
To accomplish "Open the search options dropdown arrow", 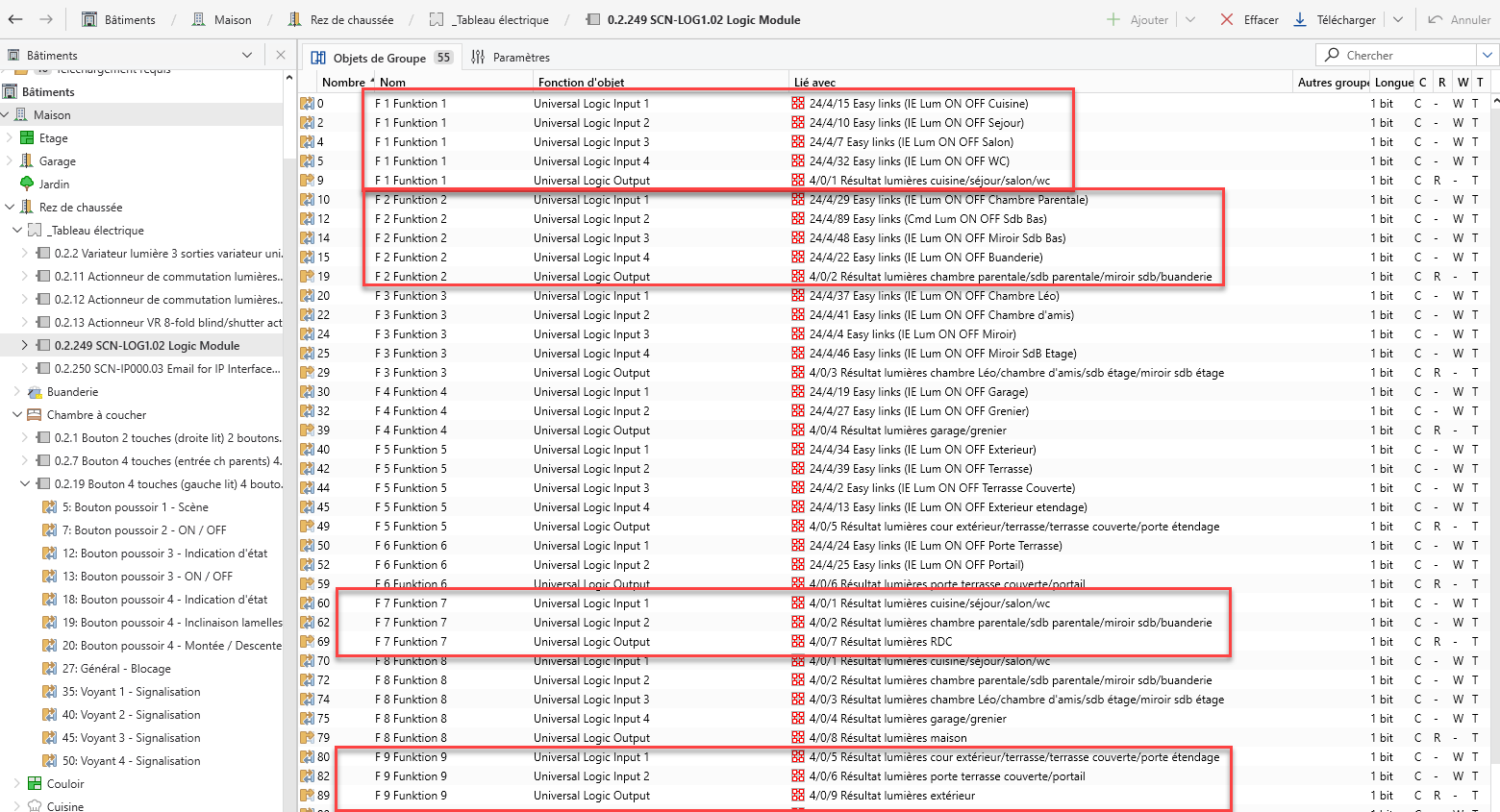I will click(1487, 55).
